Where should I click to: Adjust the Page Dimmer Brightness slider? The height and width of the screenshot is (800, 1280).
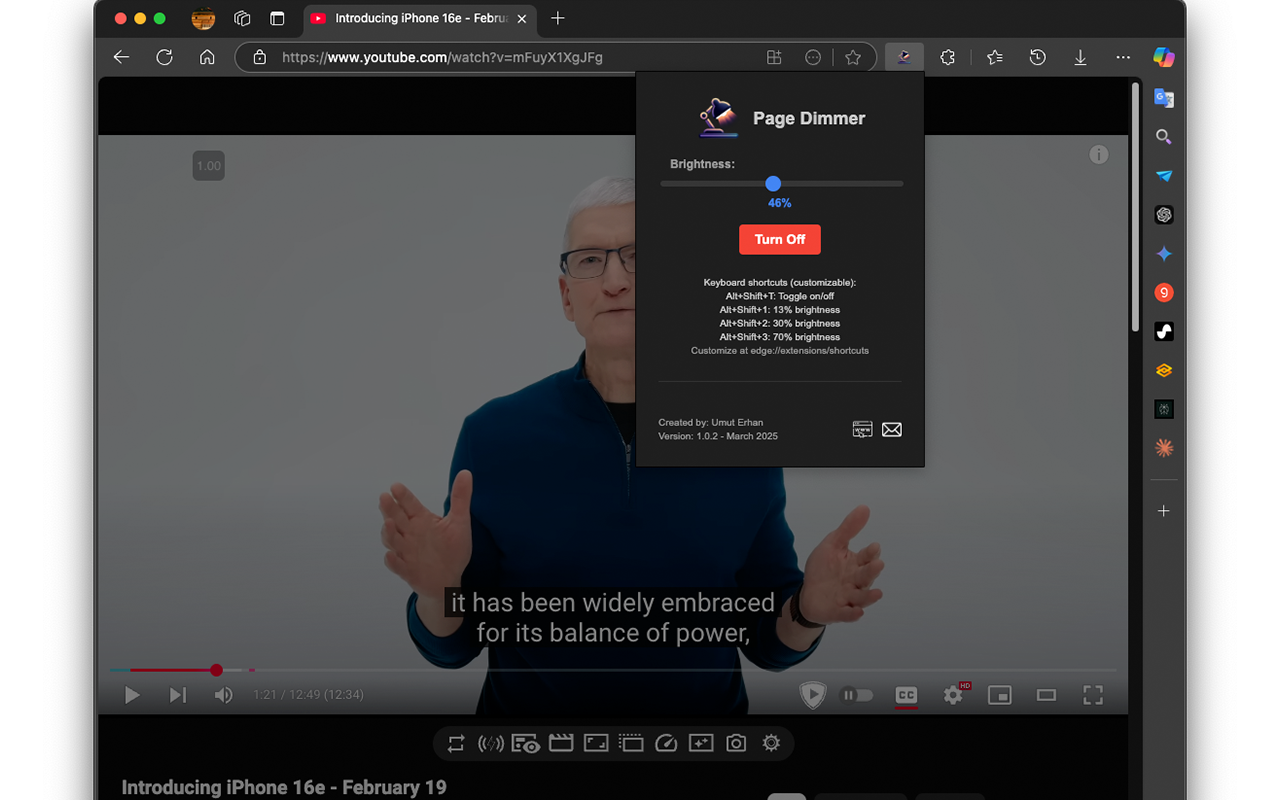coord(781,184)
